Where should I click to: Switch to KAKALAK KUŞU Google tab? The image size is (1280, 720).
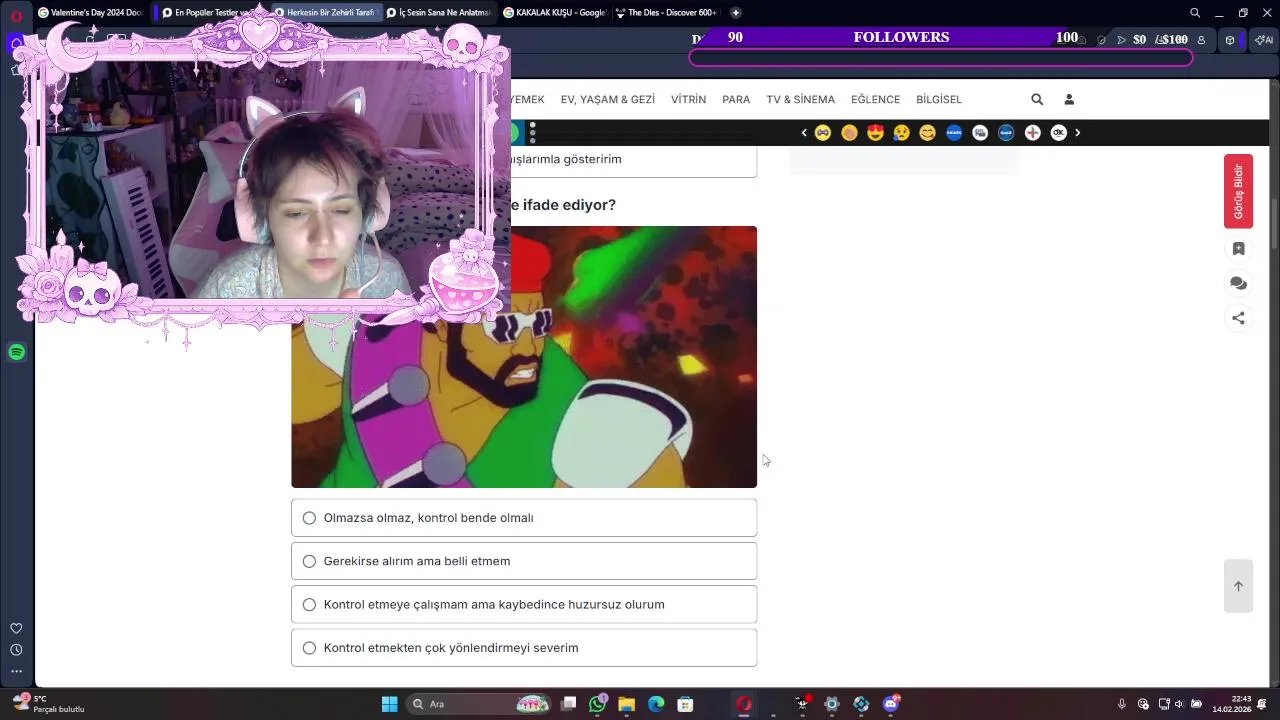pyautogui.click(x=554, y=13)
